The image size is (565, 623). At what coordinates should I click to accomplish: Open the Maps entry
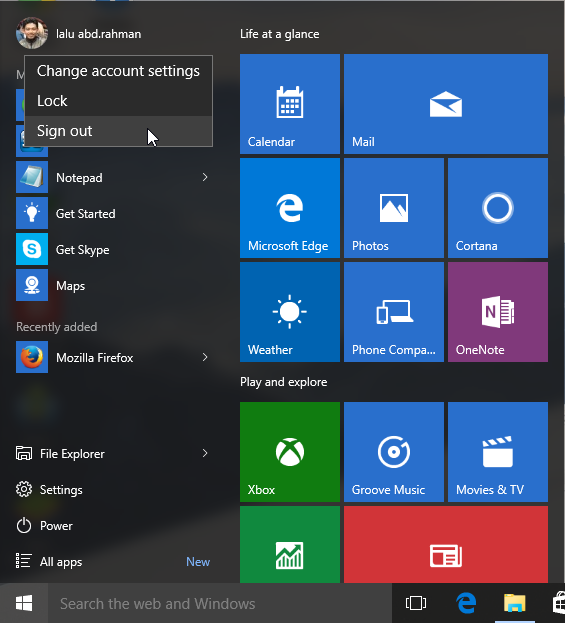tap(70, 286)
